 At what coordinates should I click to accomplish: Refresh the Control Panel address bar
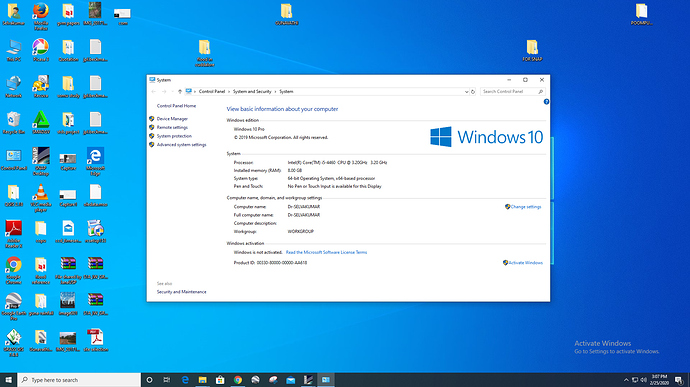(x=473, y=92)
